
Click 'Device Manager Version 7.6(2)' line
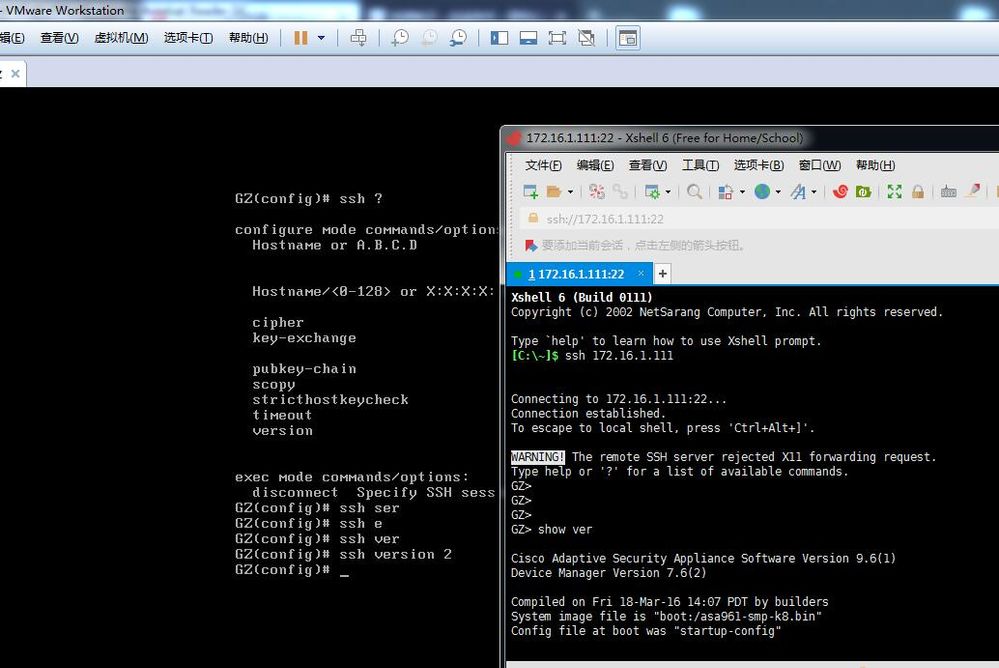(x=608, y=573)
